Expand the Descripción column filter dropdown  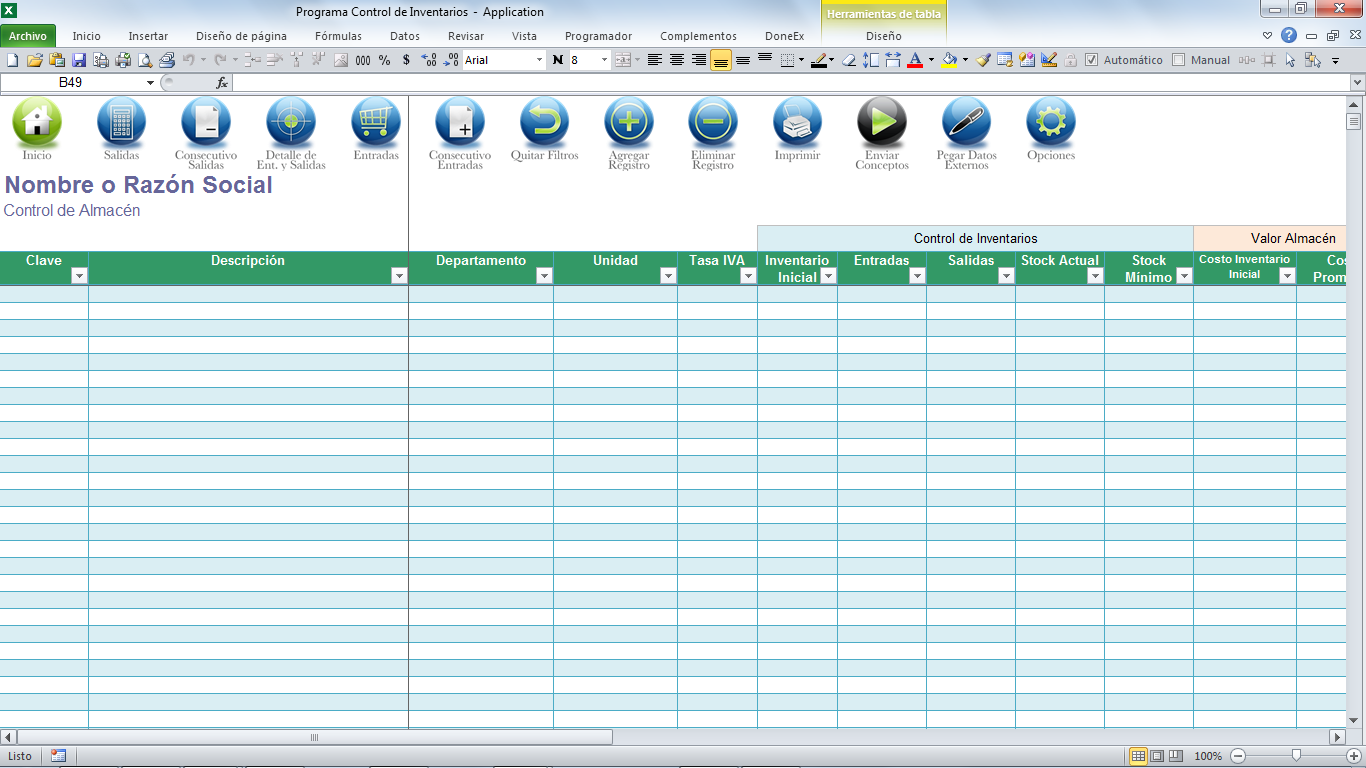tap(399, 276)
